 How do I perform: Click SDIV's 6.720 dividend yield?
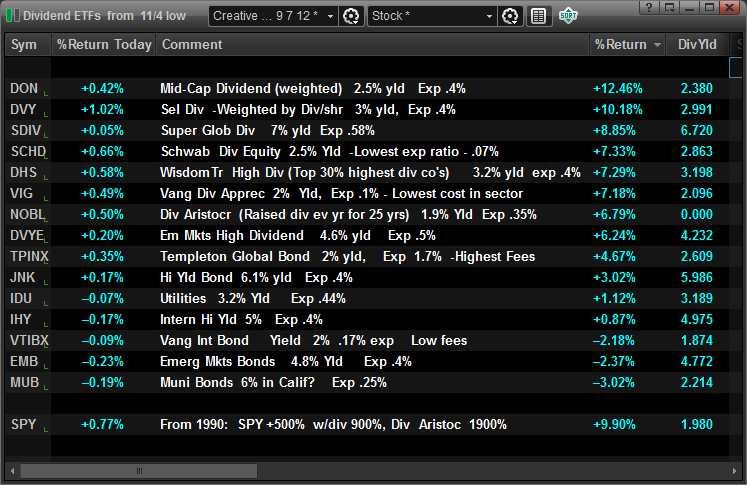coord(697,131)
